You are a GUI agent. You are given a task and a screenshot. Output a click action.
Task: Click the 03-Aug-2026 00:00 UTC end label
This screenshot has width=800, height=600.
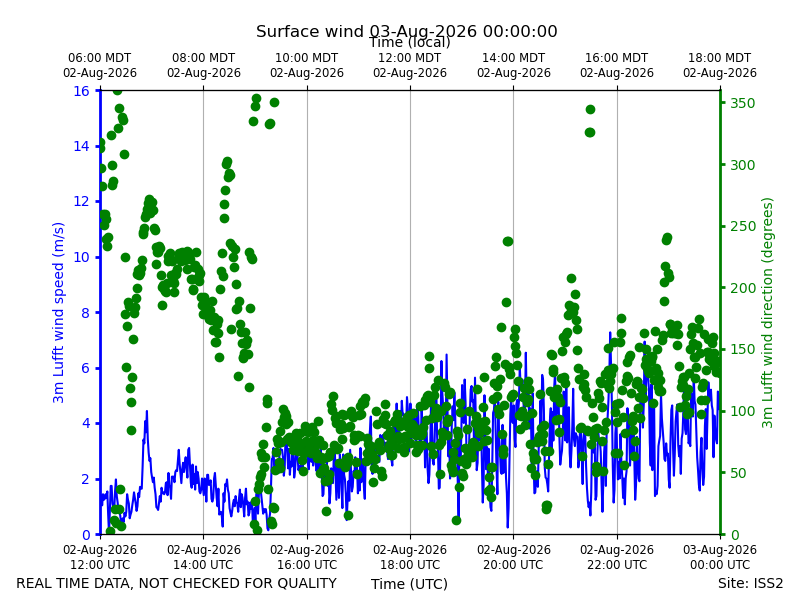[x=720, y=557]
